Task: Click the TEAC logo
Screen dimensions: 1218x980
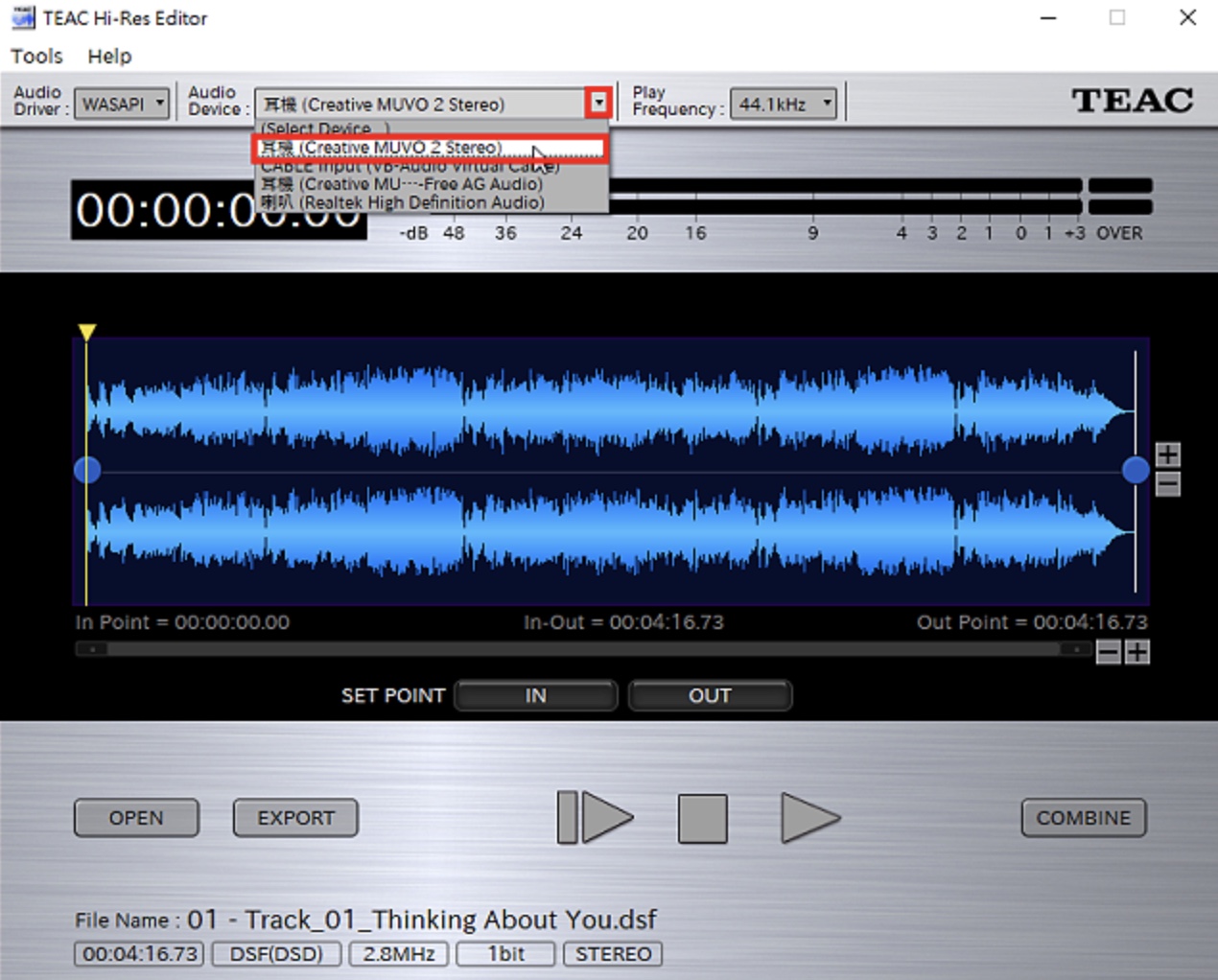Action: [1133, 100]
